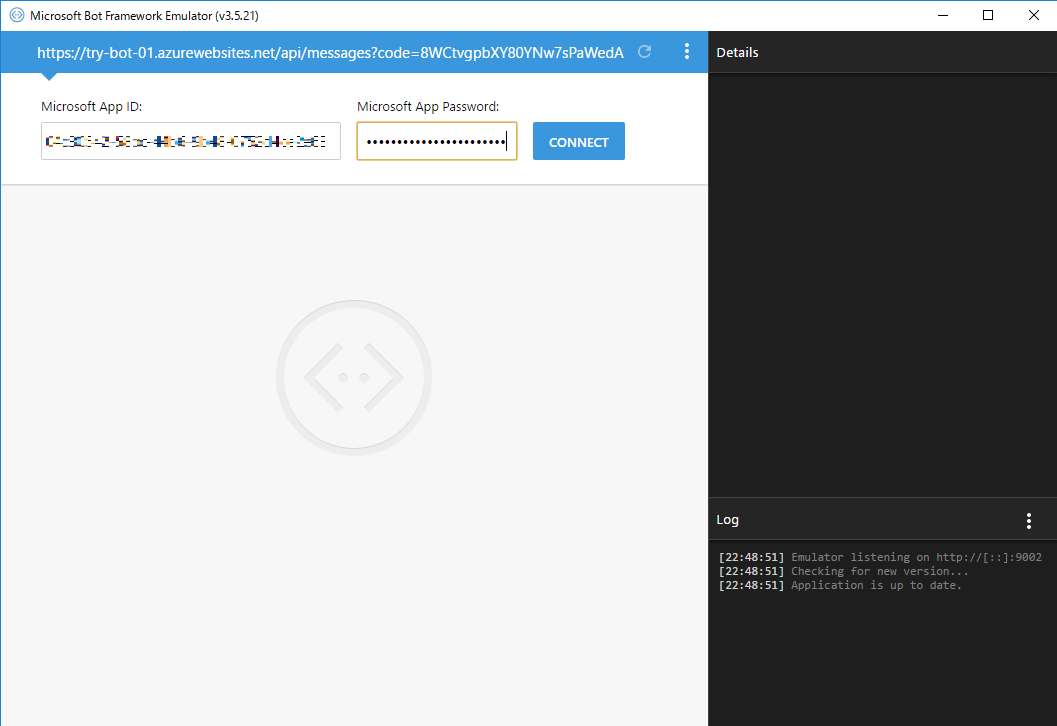Focus the Microsoft App ID field
The width and height of the screenshot is (1057, 726).
click(190, 141)
